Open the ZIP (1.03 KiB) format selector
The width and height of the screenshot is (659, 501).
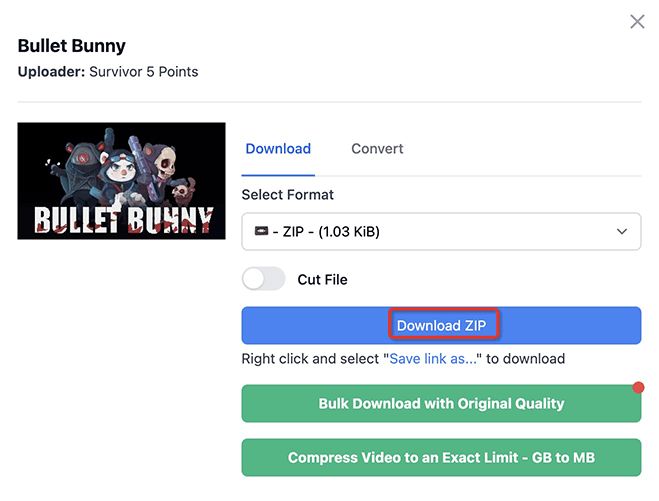[441, 232]
